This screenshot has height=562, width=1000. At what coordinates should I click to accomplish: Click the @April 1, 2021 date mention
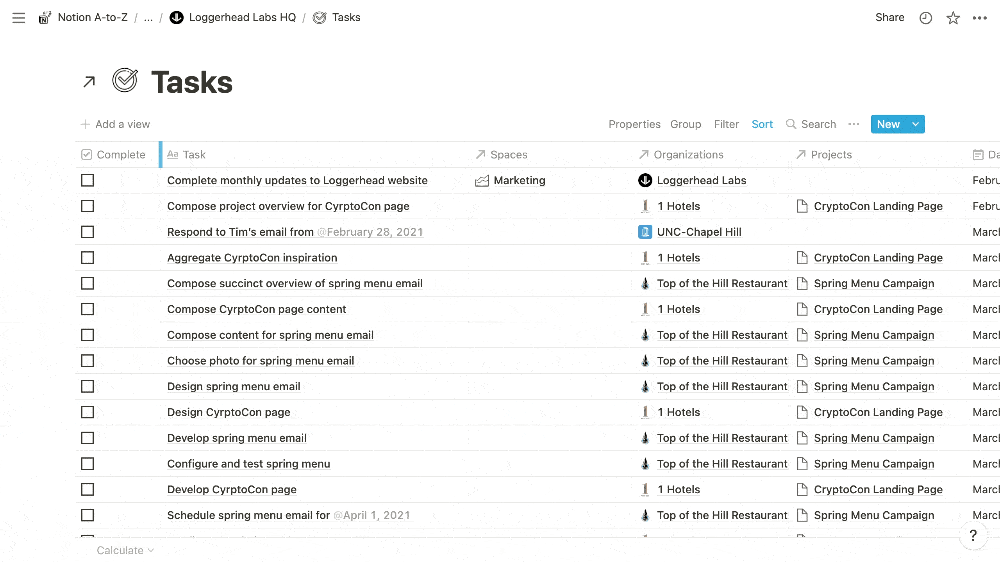(372, 515)
